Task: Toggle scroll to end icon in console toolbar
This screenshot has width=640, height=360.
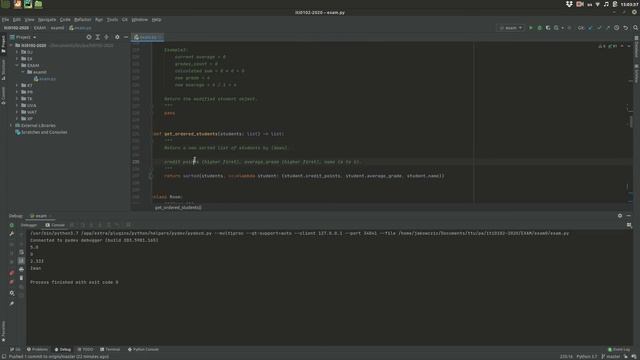Action: [x=21, y=260]
